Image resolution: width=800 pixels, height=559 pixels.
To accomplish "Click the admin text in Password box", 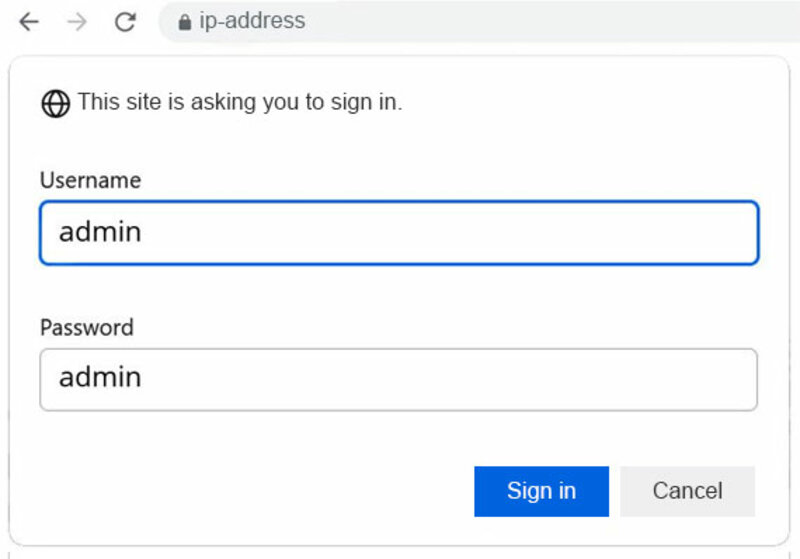I will tap(100, 378).
